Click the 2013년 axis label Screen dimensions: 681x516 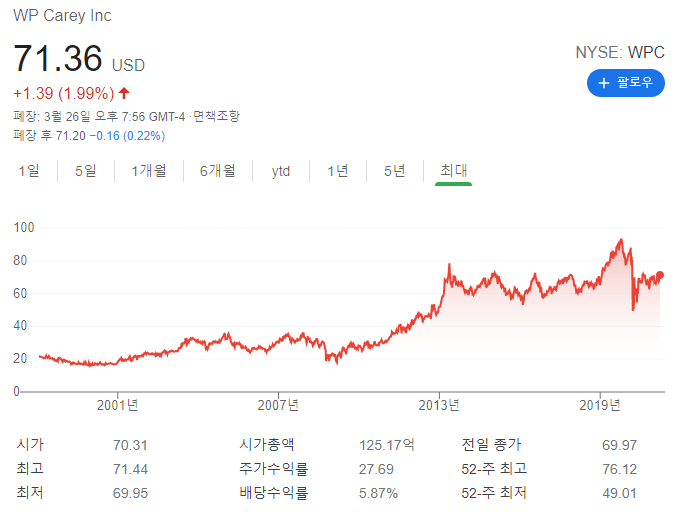tap(439, 405)
